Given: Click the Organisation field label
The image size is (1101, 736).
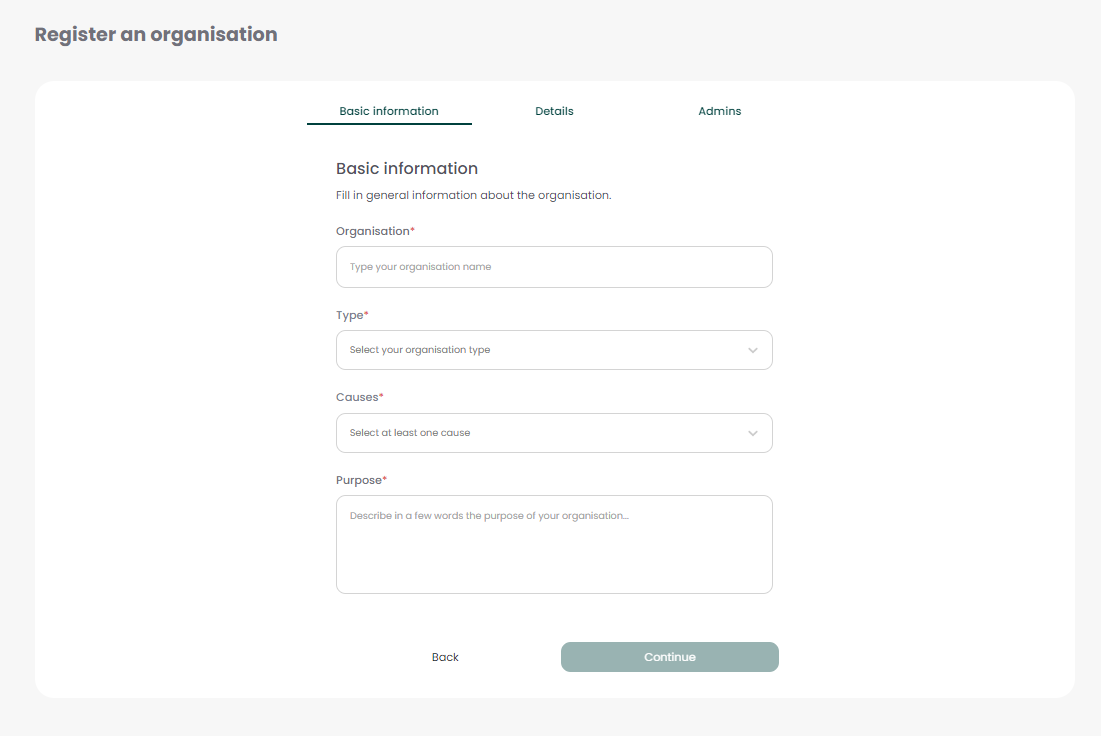Looking at the screenshot, I should (x=373, y=231).
